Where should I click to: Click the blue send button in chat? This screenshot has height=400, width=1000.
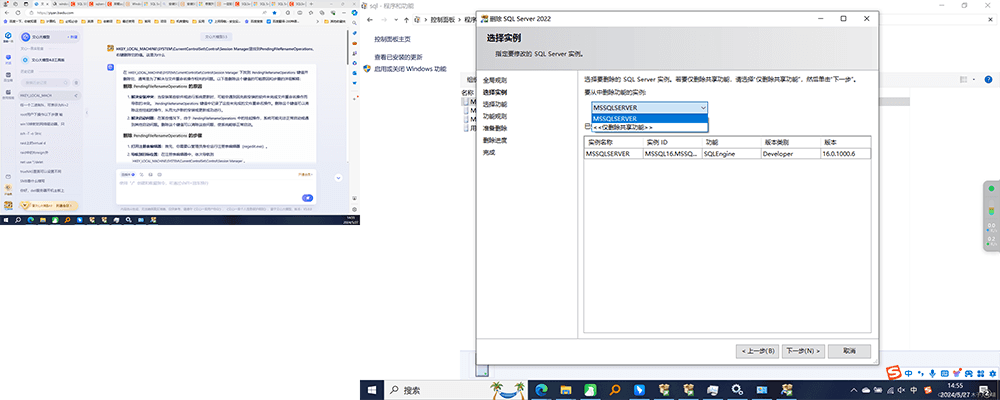[307, 198]
